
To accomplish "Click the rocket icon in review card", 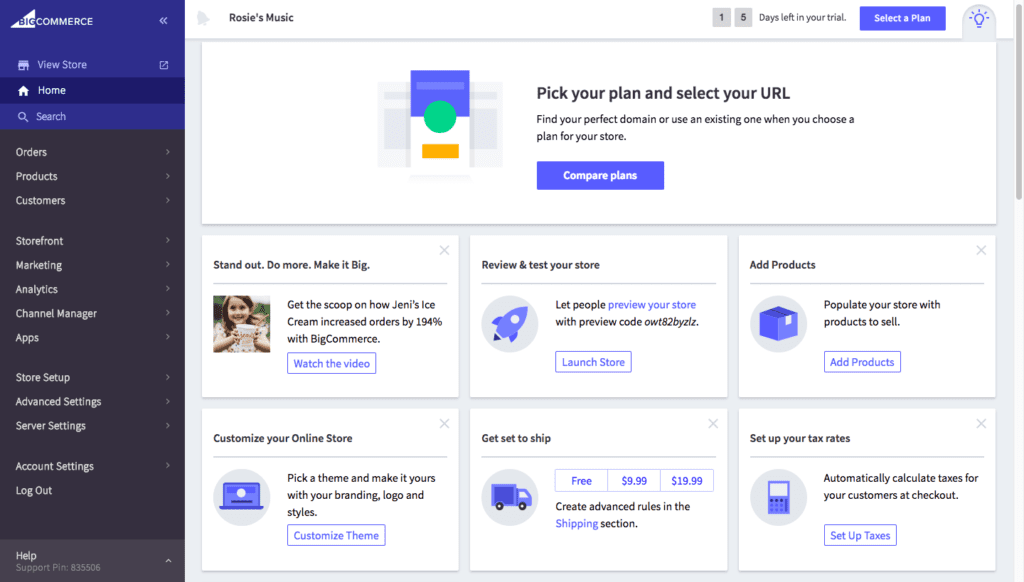I will pos(509,324).
